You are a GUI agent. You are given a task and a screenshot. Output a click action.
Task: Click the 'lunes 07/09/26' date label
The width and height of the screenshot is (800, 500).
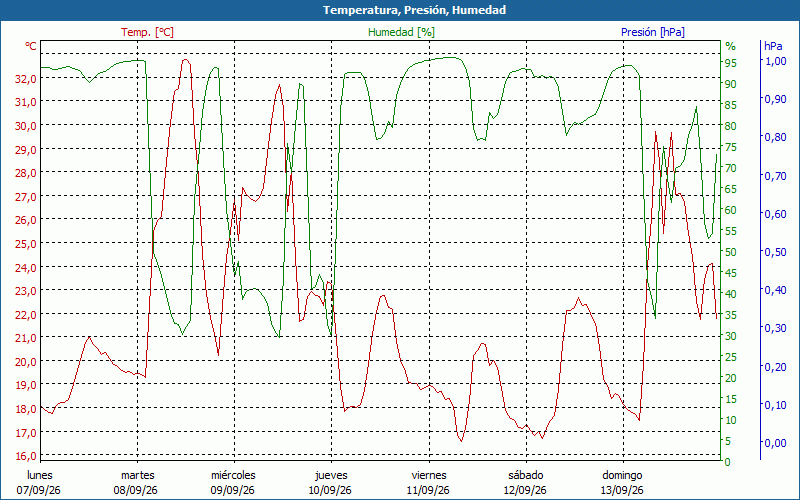point(39,483)
